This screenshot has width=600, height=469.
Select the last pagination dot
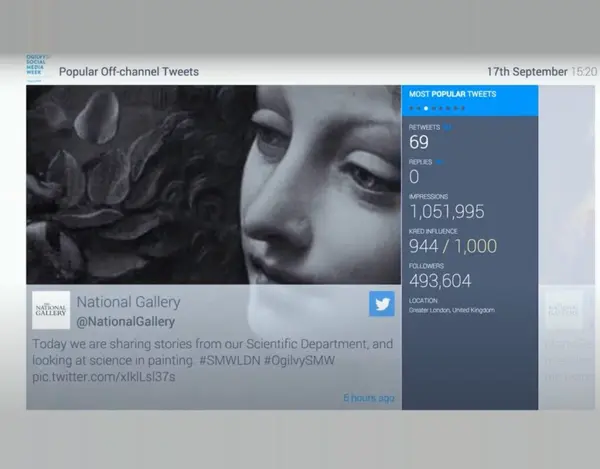tap(462, 107)
